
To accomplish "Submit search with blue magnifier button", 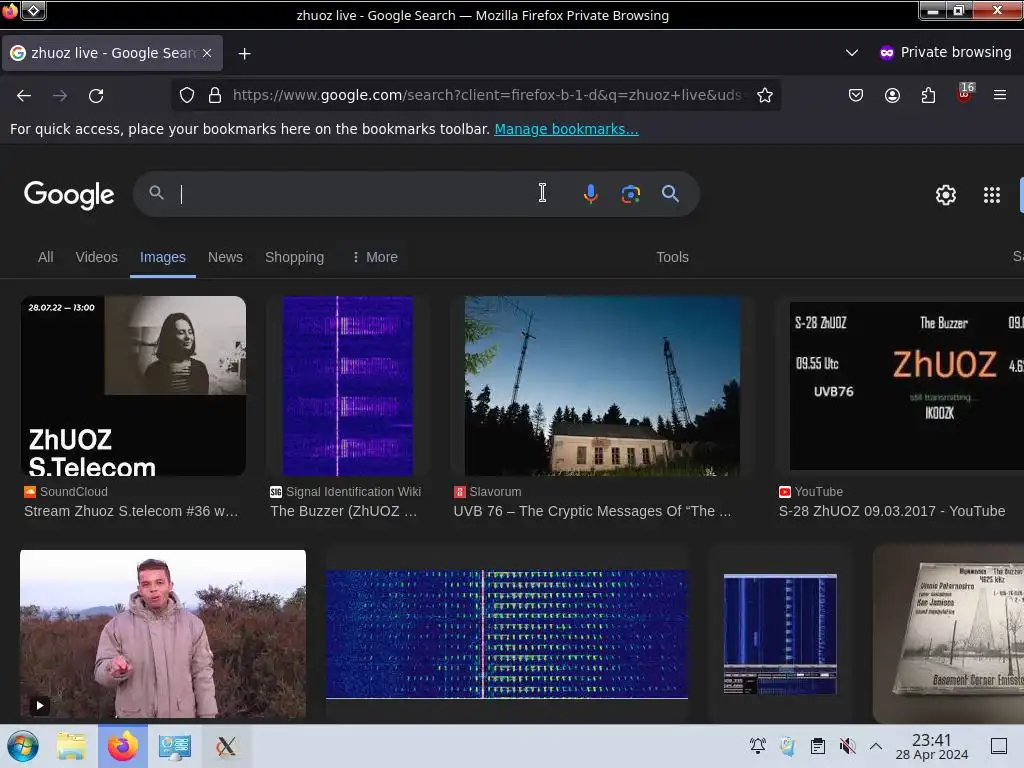I will (670, 194).
